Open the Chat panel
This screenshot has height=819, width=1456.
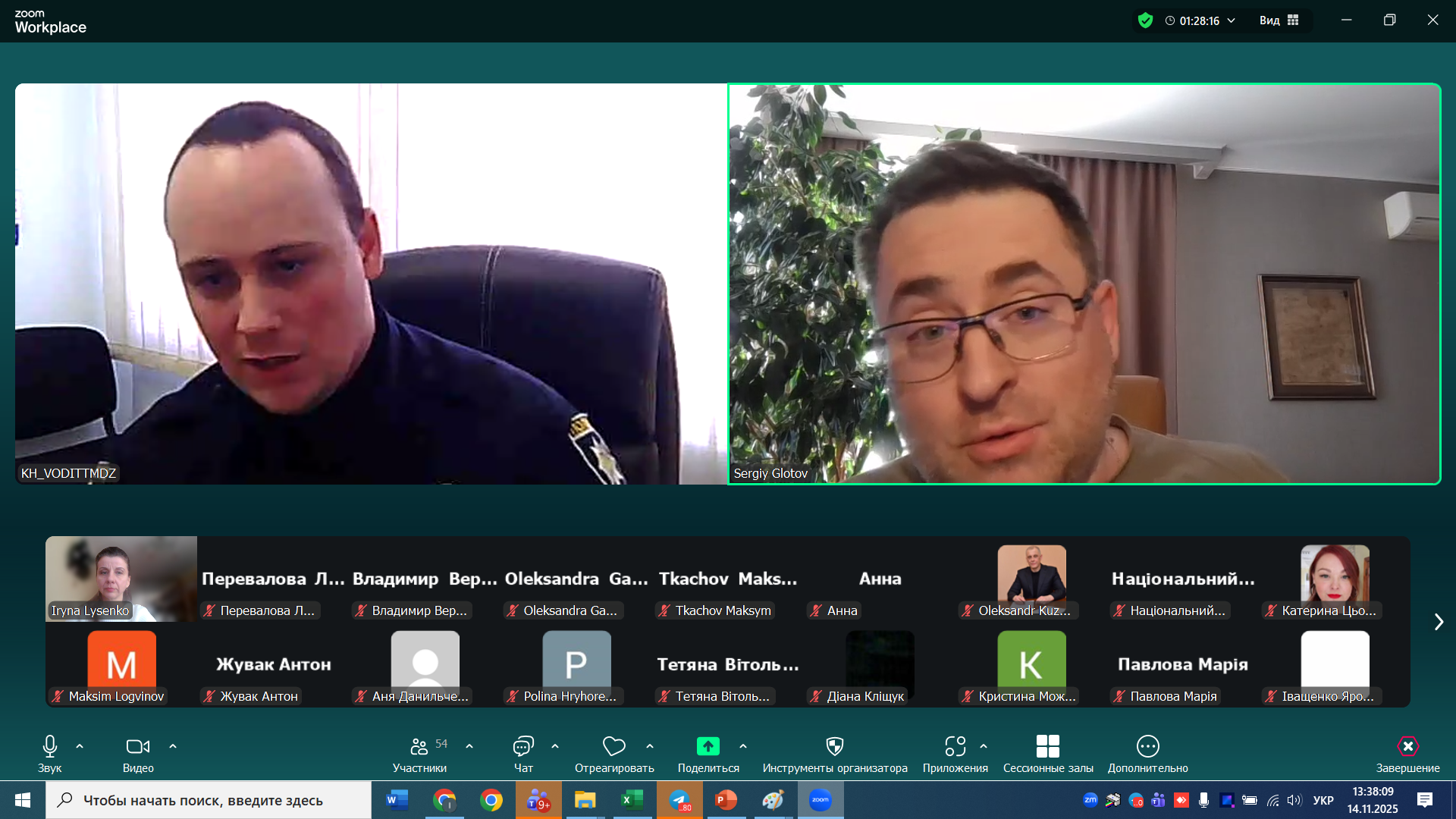coord(523,747)
